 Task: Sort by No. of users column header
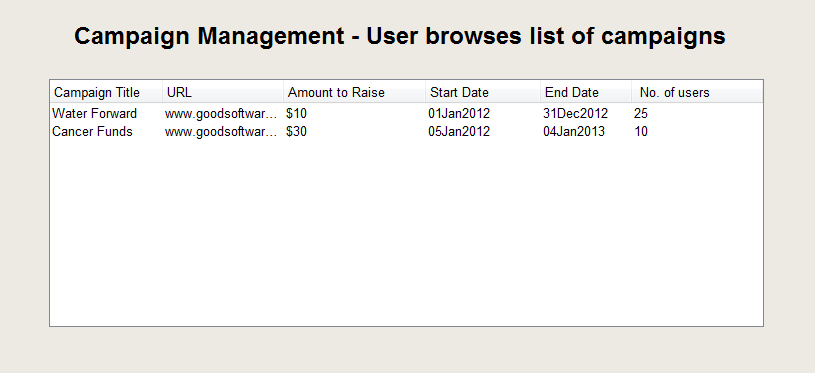coord(697,92)
